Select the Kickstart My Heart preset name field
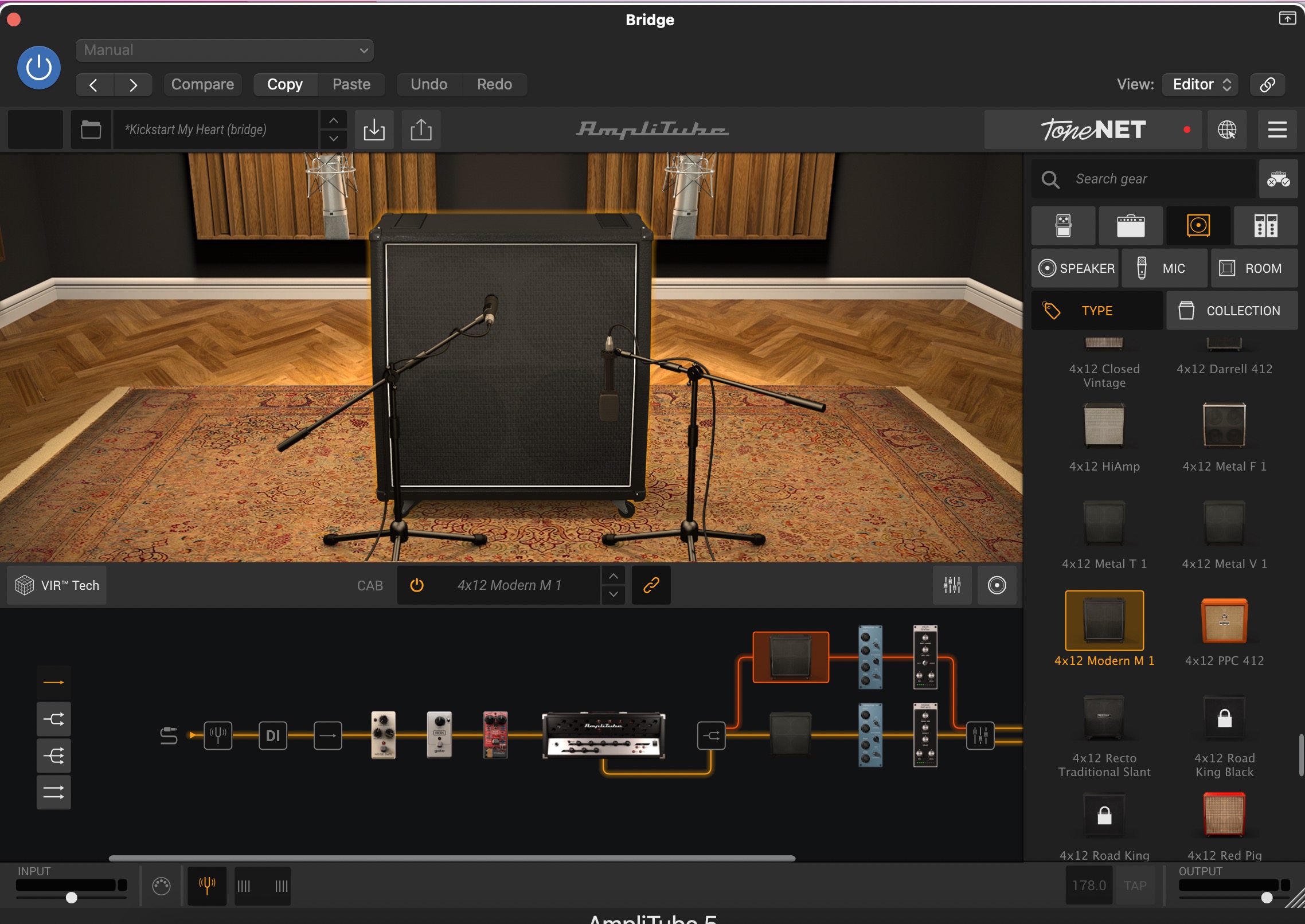Viewport: 1305px width, 924px height. [216, 130]
